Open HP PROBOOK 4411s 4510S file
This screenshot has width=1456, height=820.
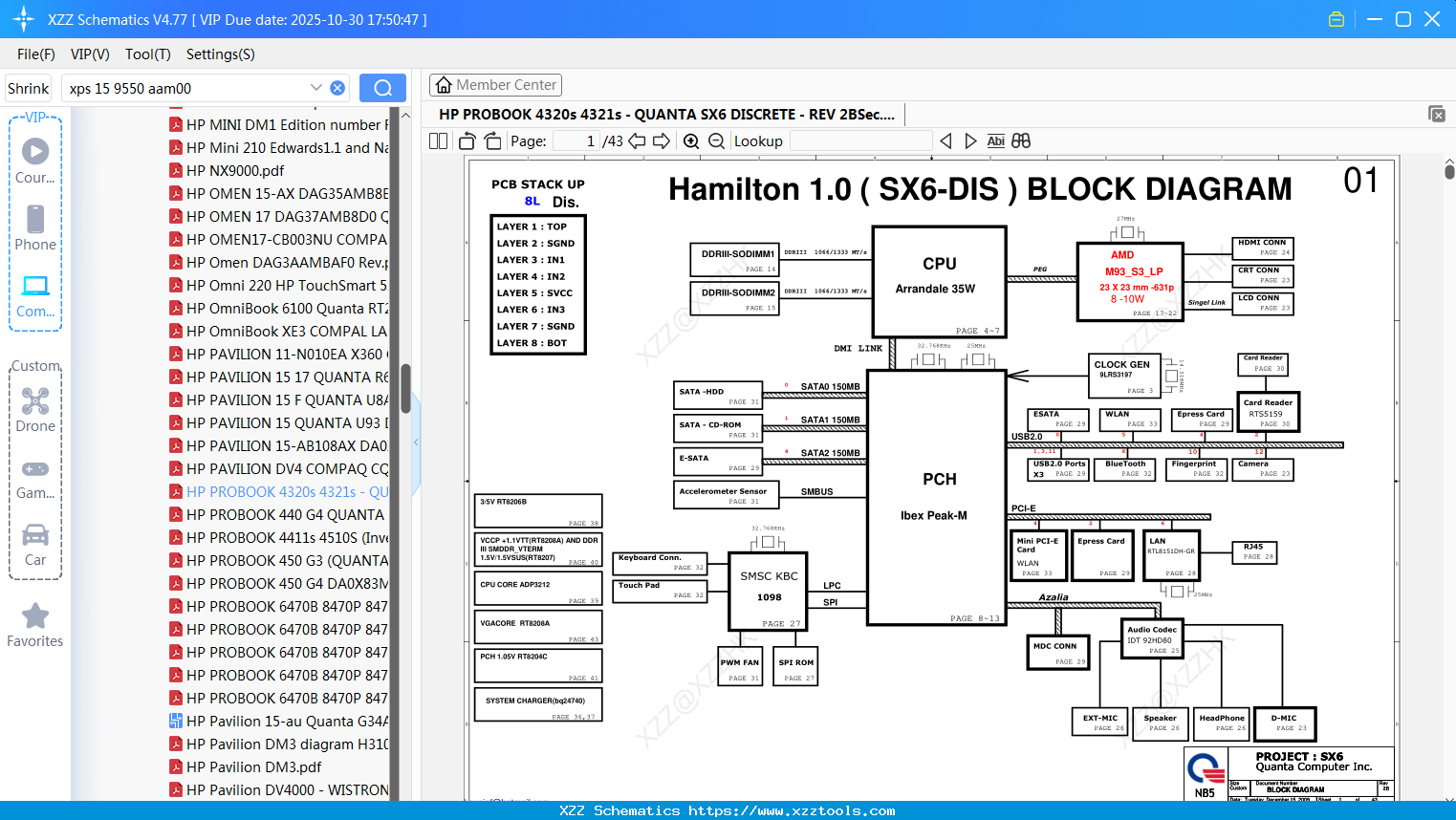coord(278,537)
